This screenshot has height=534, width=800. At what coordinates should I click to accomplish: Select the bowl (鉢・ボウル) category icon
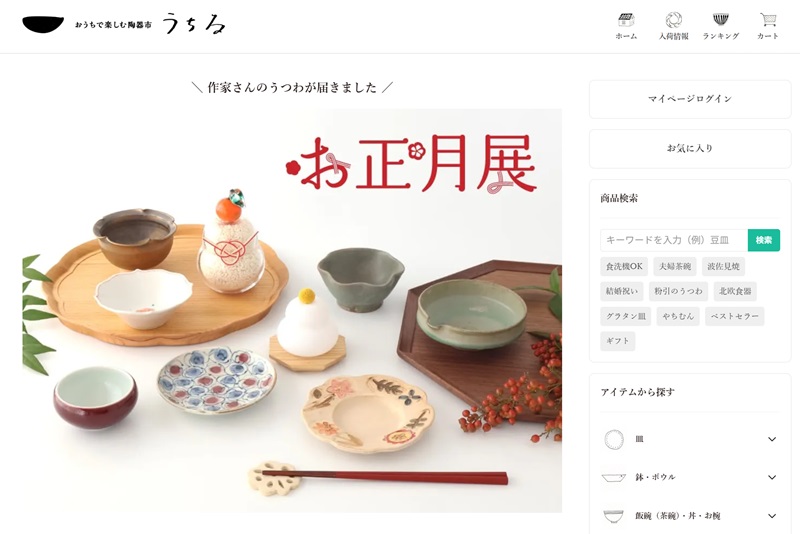click(x=614, y=477)
